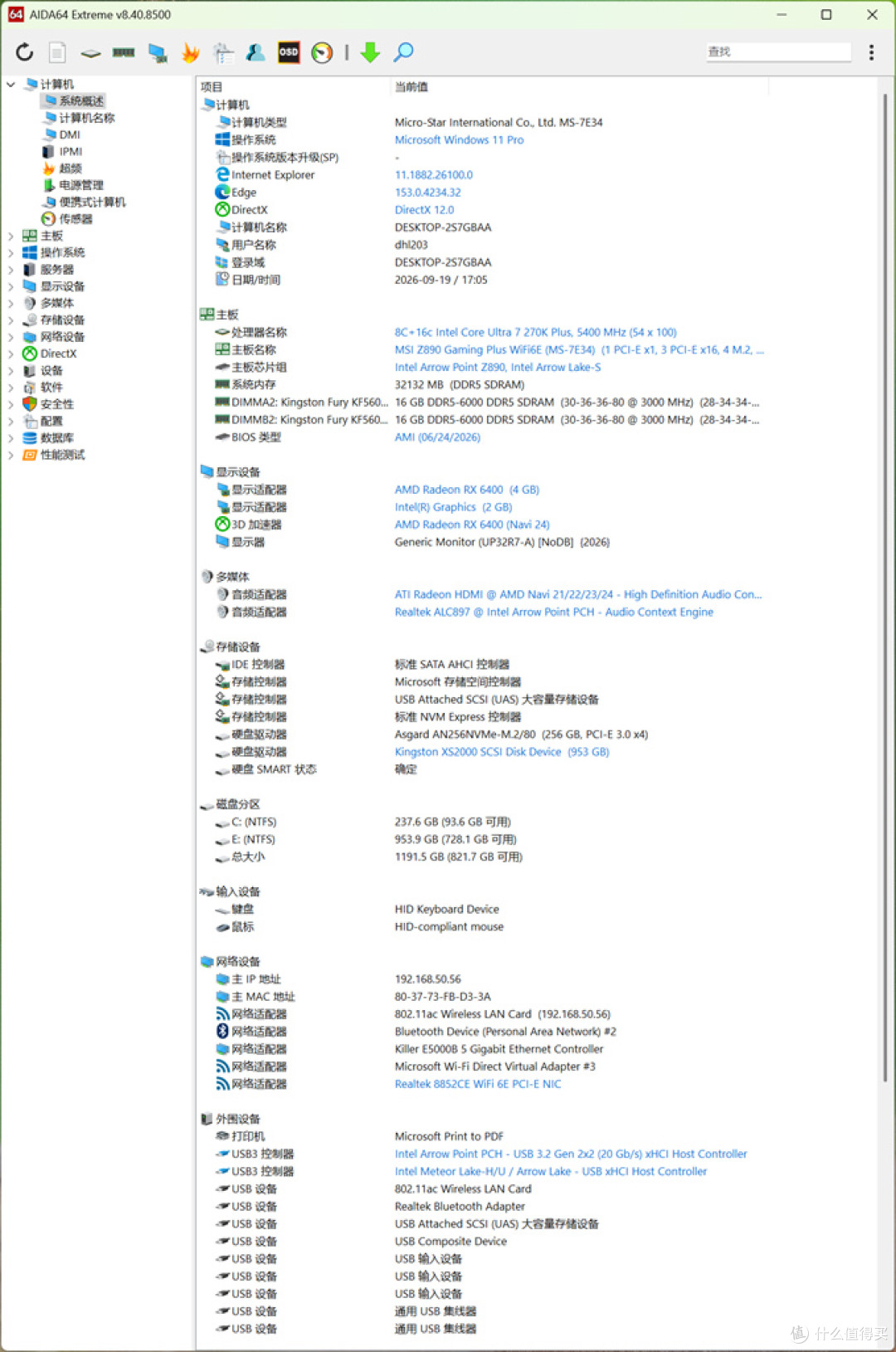This screenshot has width=896, height=1352.
Task: Collapse the 计算机 tree node
Action: coord(11,84)
